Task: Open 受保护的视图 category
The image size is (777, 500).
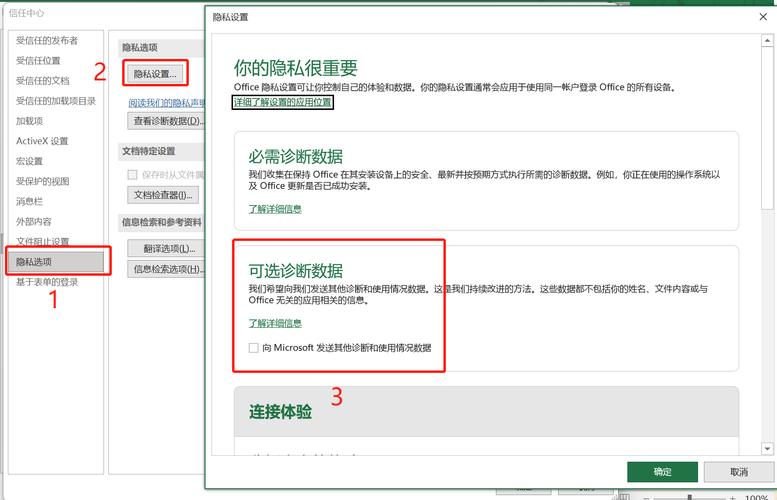Action: tap(43, 181)
